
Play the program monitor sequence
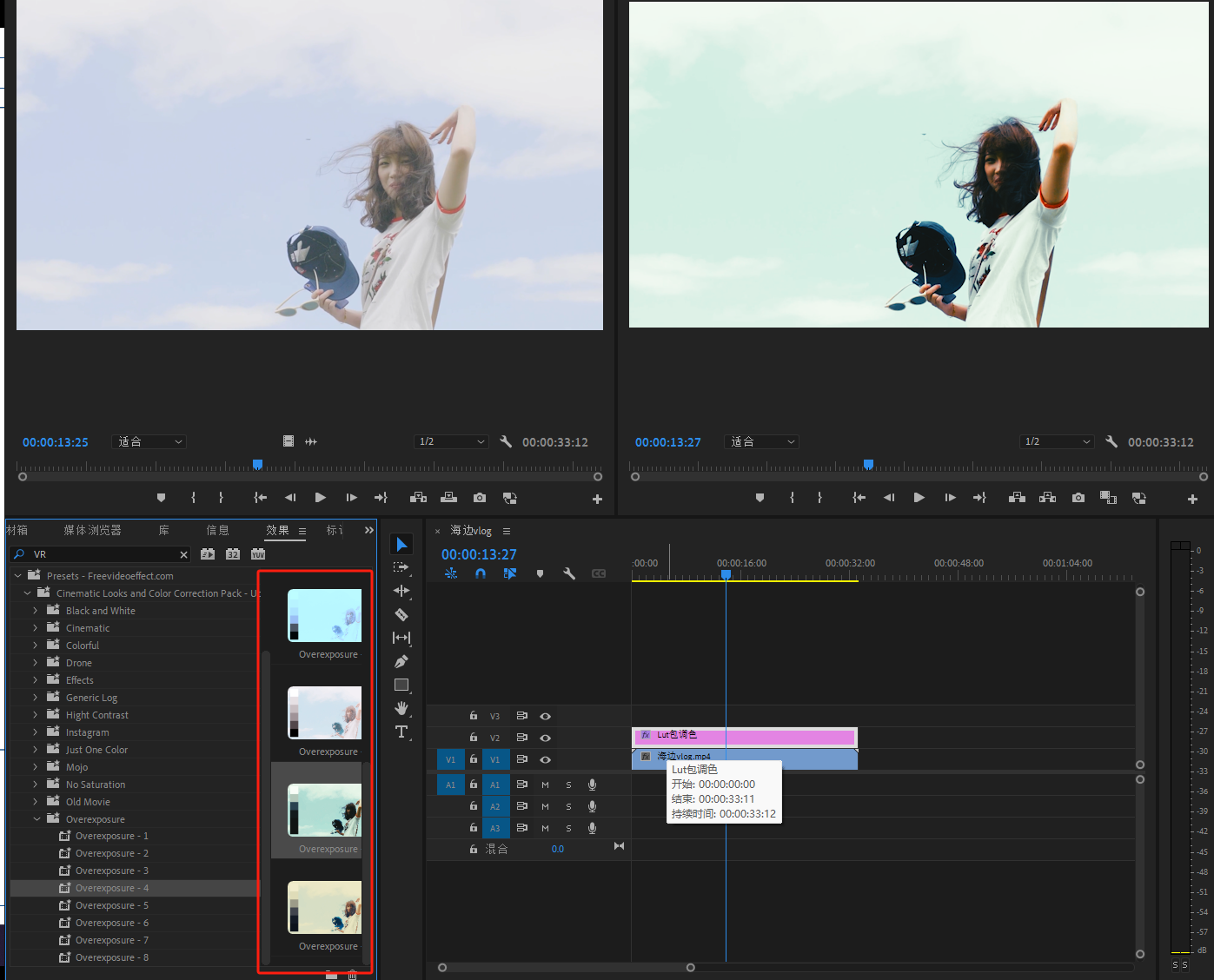pyautogui.click(x=919, y=498)
